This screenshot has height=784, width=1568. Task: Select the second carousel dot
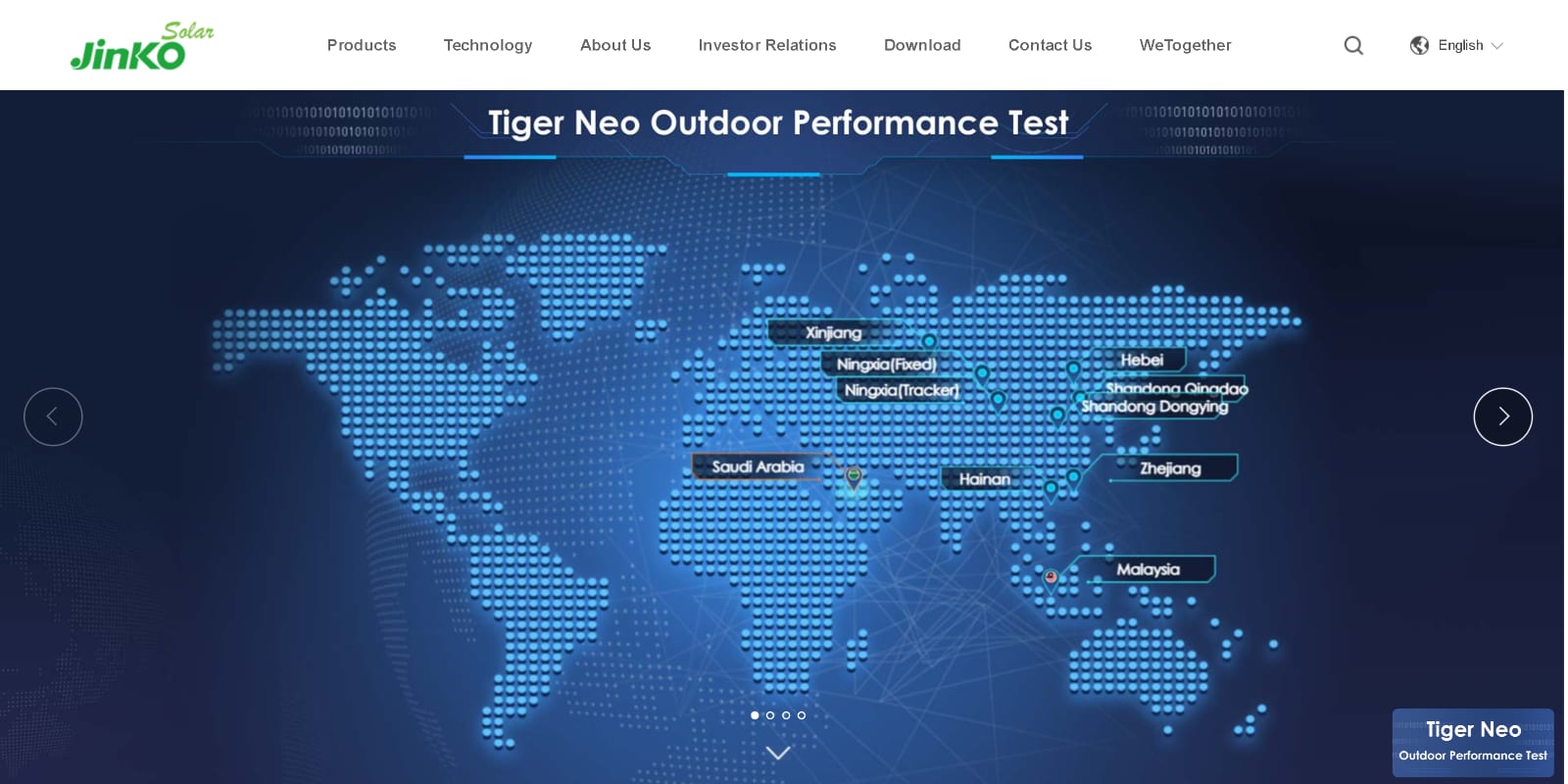[770, 715]
